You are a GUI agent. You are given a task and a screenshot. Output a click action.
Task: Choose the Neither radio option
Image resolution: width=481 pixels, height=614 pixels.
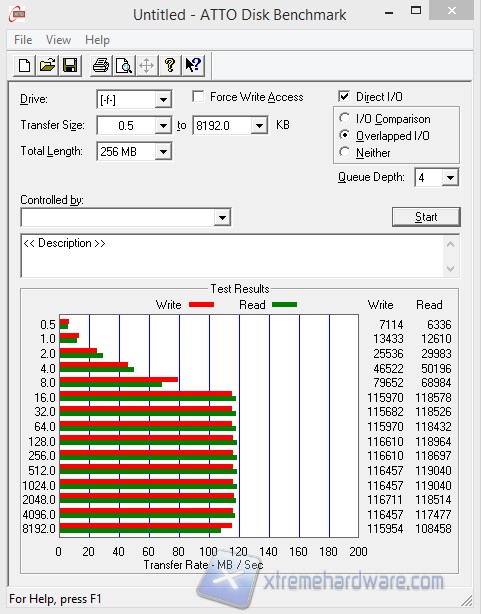(x=344, y=152)
